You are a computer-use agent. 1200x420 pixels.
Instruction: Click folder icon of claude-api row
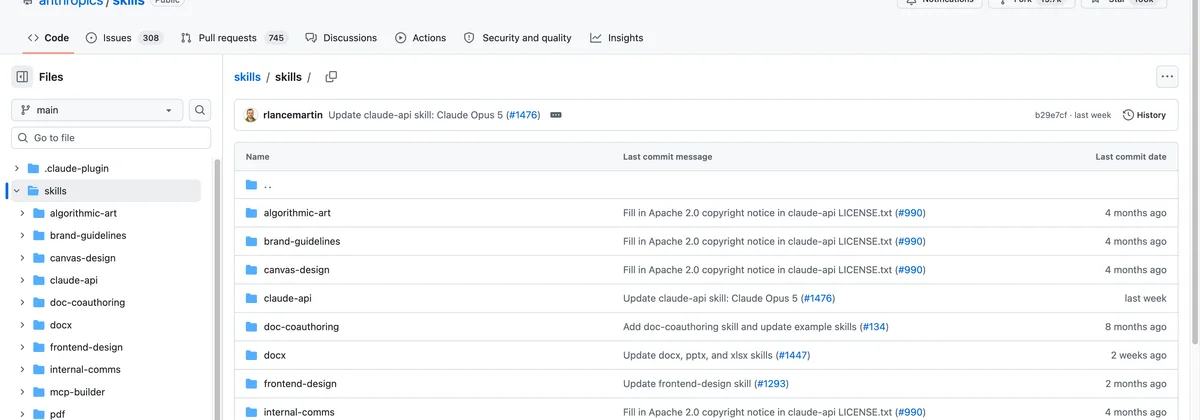coord(252,298)
